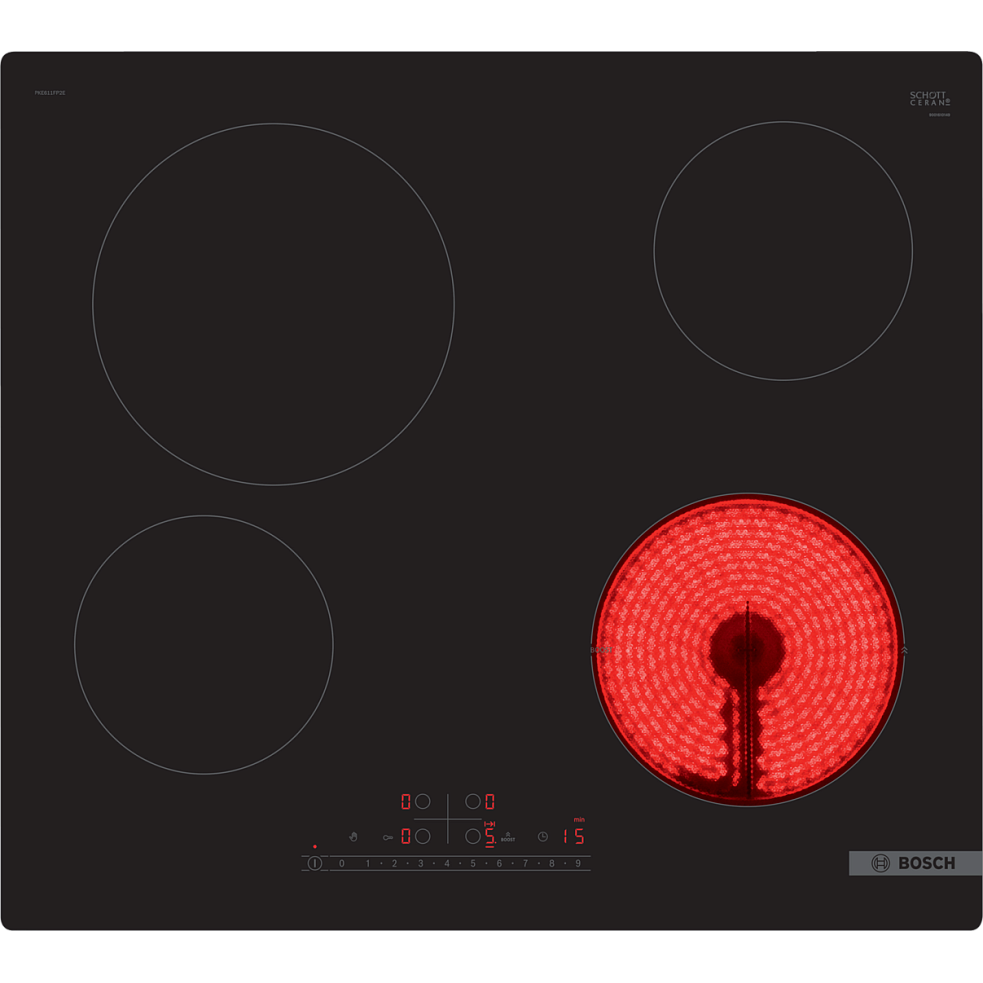Image resolution: width=983 pixels, height=983 pixels.
Task: Tap the red 15 timer display
Action: point(574,836)
